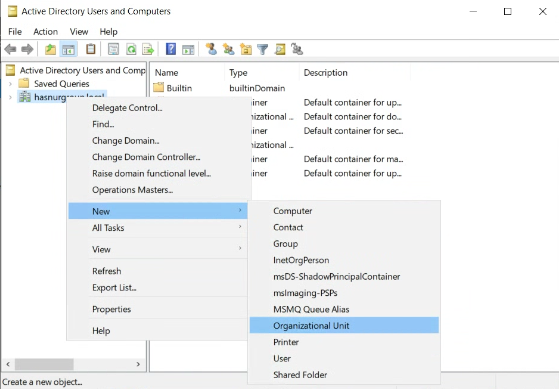559x389 pixels.
Task: Open the Action menu
Action: pyautogui.click(x=46, y=32)
